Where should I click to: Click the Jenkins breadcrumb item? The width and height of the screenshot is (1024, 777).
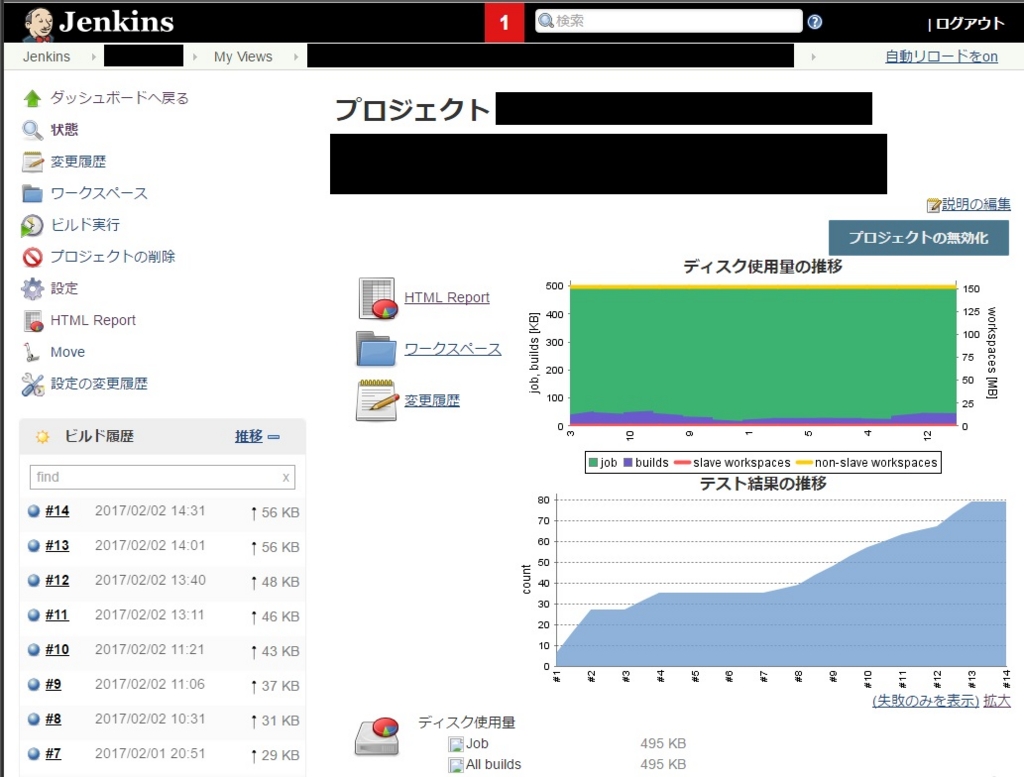point(46,57)
